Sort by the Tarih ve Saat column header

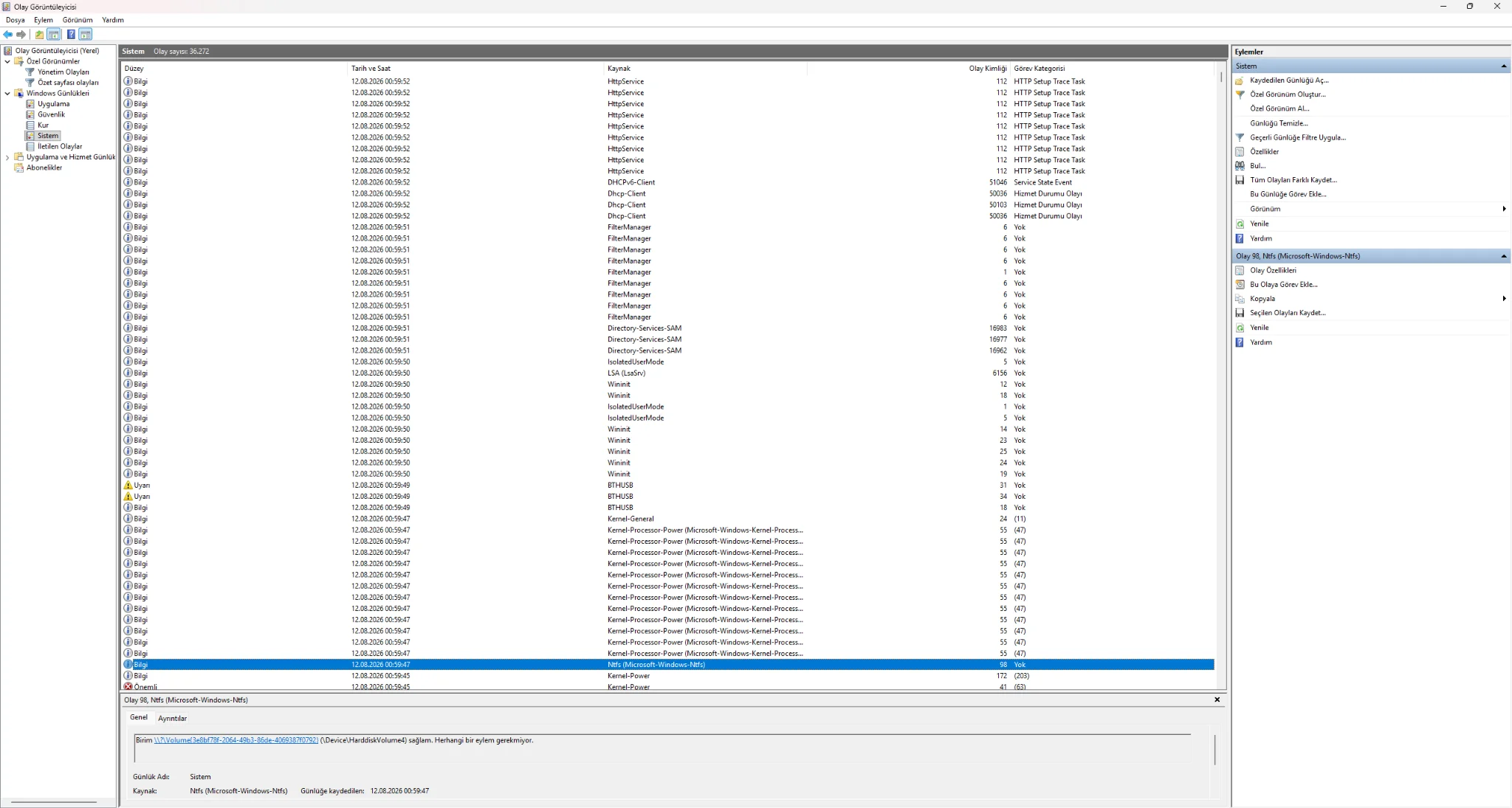[475, 69]
